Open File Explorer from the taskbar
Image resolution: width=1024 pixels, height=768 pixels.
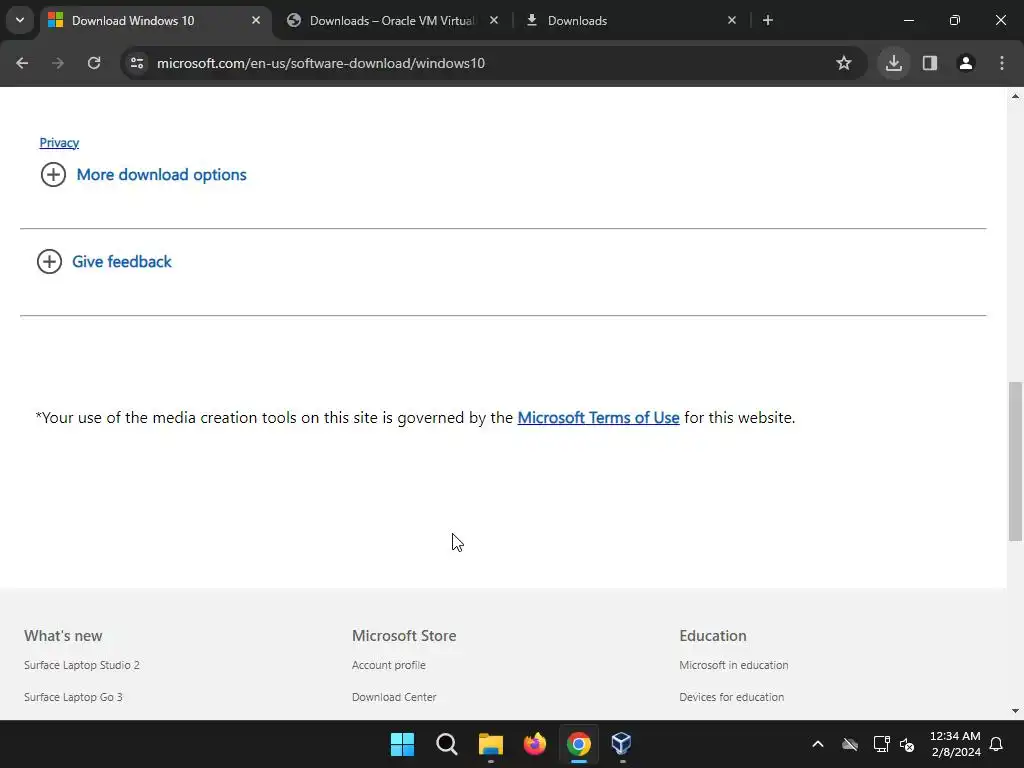coord(490,744)
